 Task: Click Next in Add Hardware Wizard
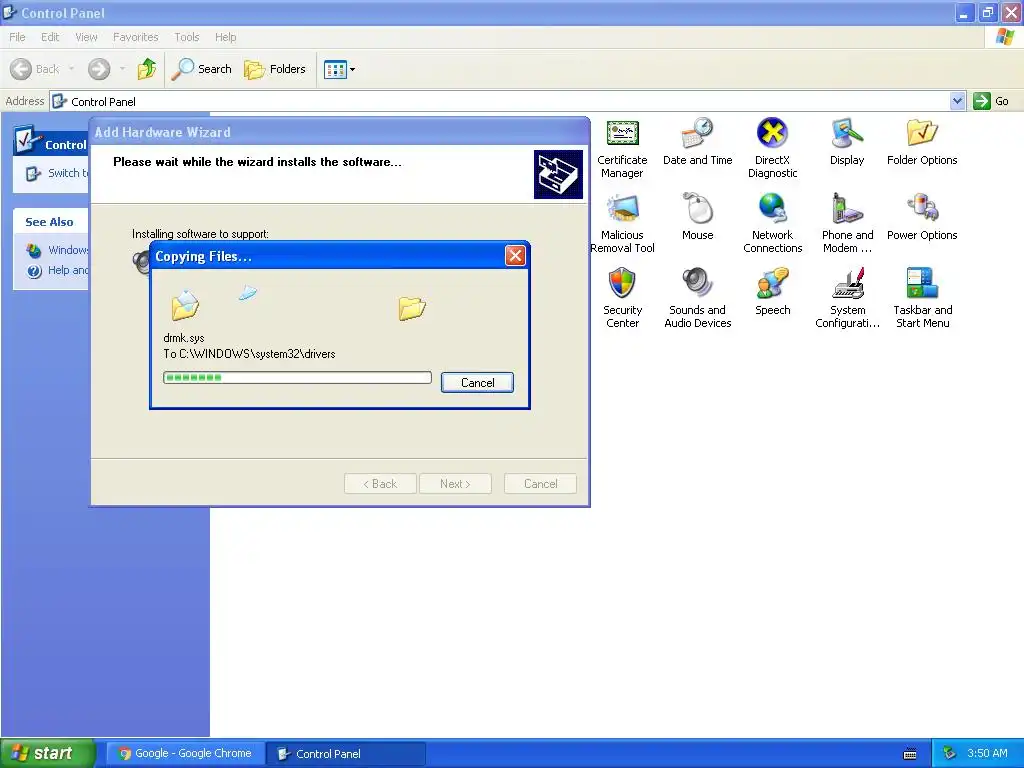click(x=455, y=484)
